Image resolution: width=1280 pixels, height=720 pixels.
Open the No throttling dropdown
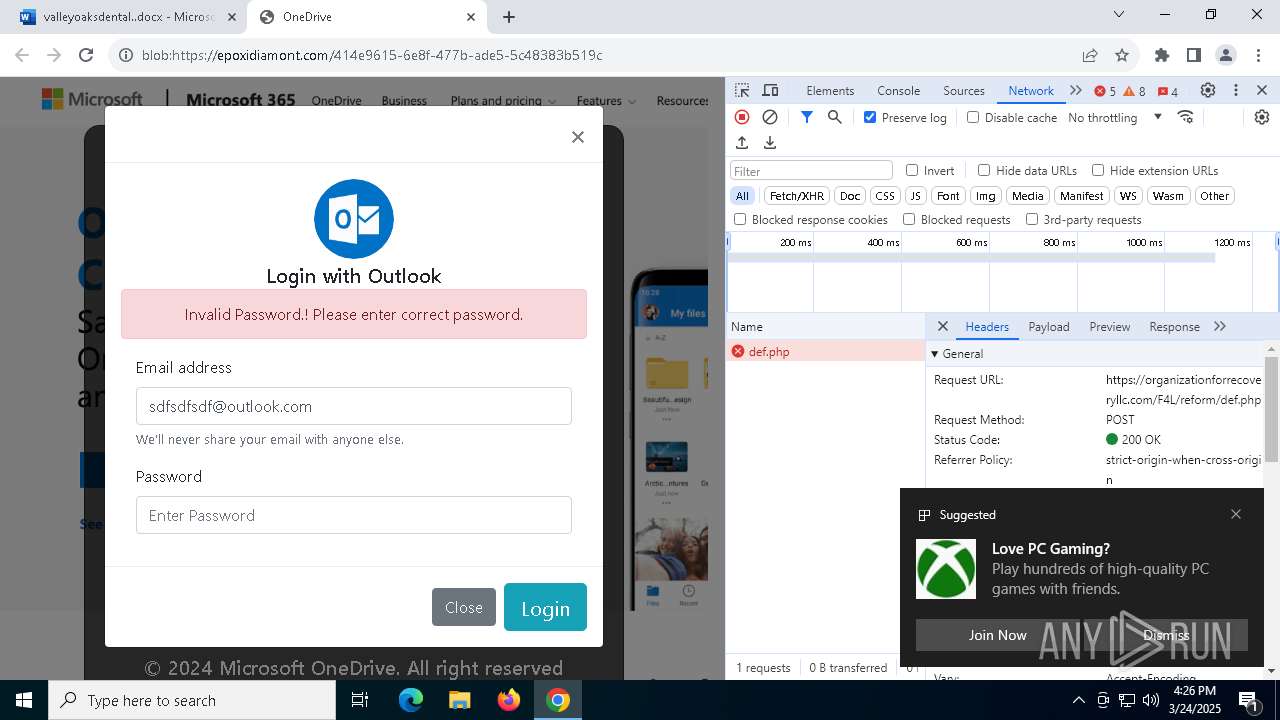pos(1115,117)
